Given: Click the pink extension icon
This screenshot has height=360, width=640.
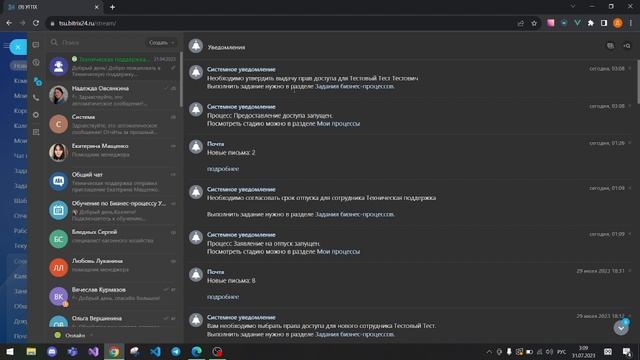Looking at the screenshot, I should point(551,23).
